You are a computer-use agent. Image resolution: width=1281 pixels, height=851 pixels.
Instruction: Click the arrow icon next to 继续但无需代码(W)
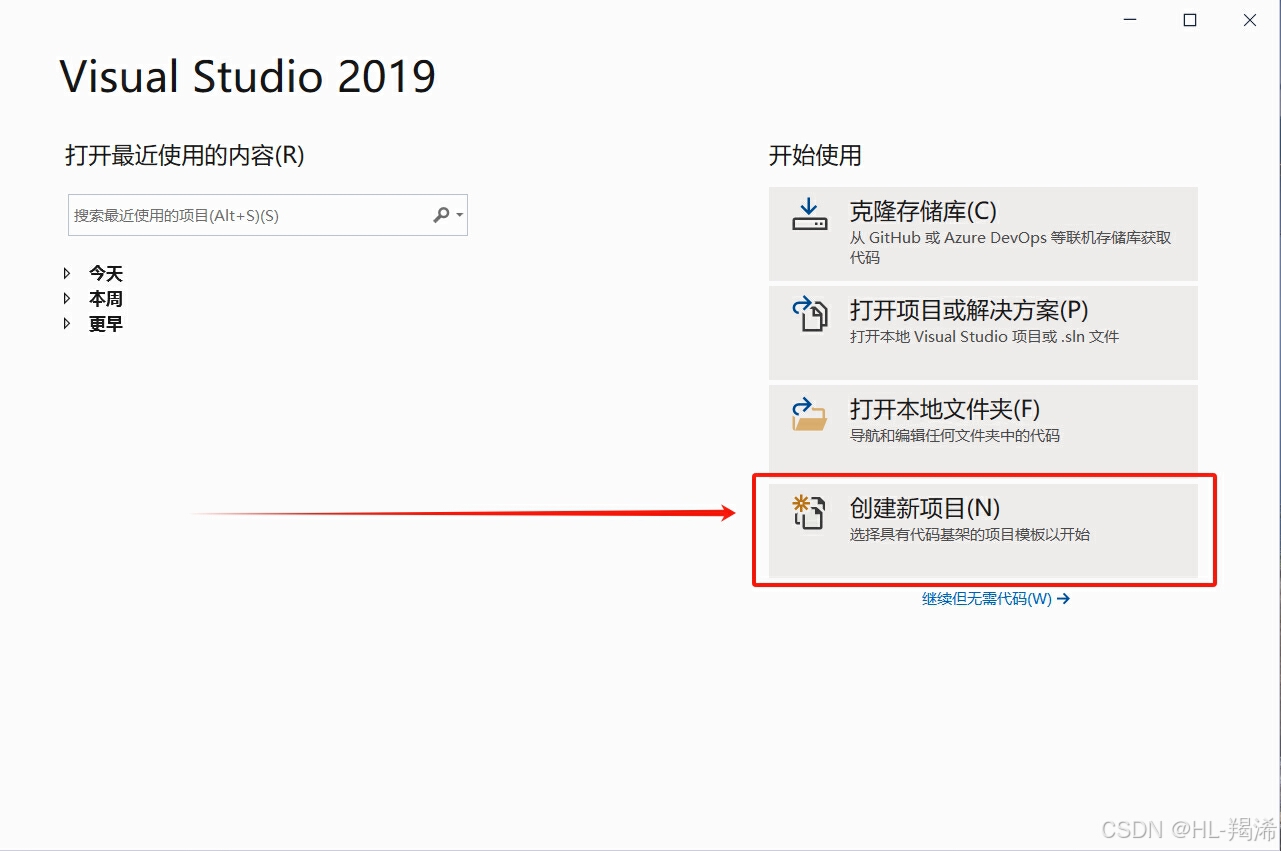(x=1063, y=598)
